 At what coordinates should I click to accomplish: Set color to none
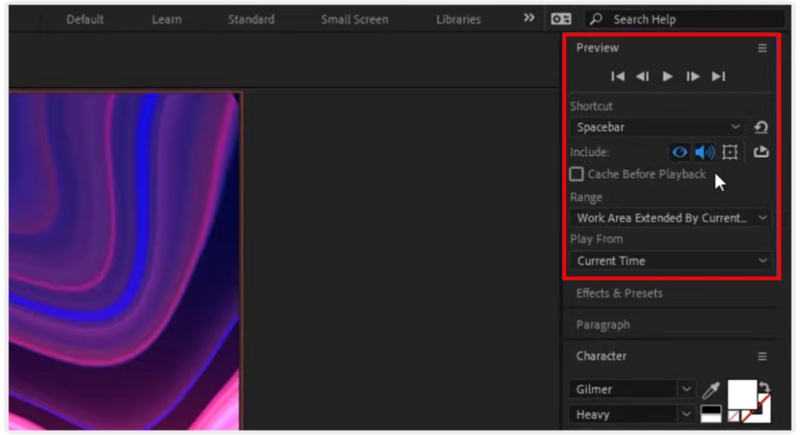coord(733,416)
